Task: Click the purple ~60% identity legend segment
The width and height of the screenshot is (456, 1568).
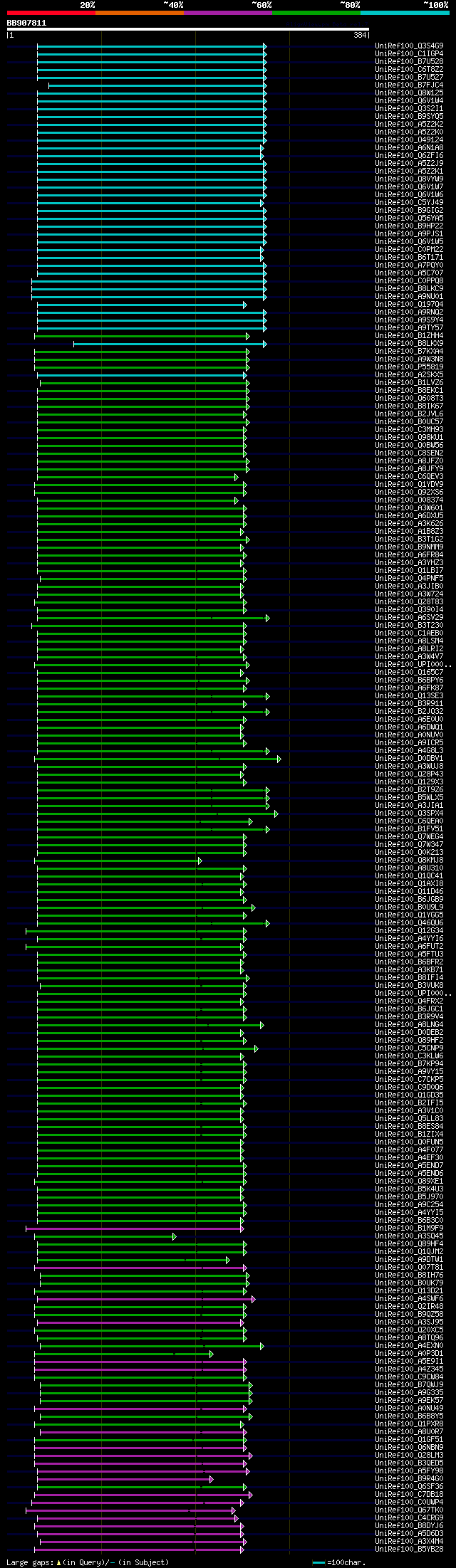Action: pyautogui.click(x=227, y=13)
